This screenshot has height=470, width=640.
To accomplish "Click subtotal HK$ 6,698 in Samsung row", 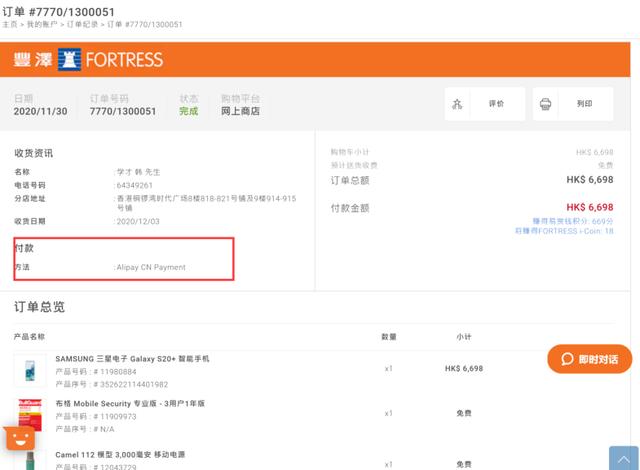I will click(464, 368).
